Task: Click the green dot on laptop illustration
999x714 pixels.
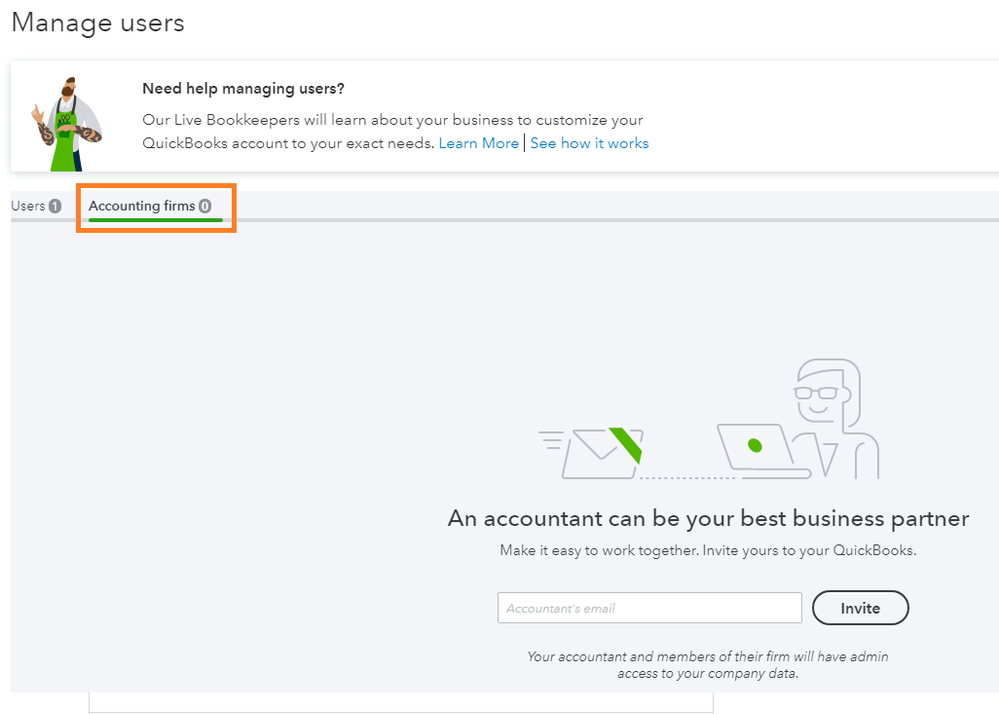Action: 755,445
